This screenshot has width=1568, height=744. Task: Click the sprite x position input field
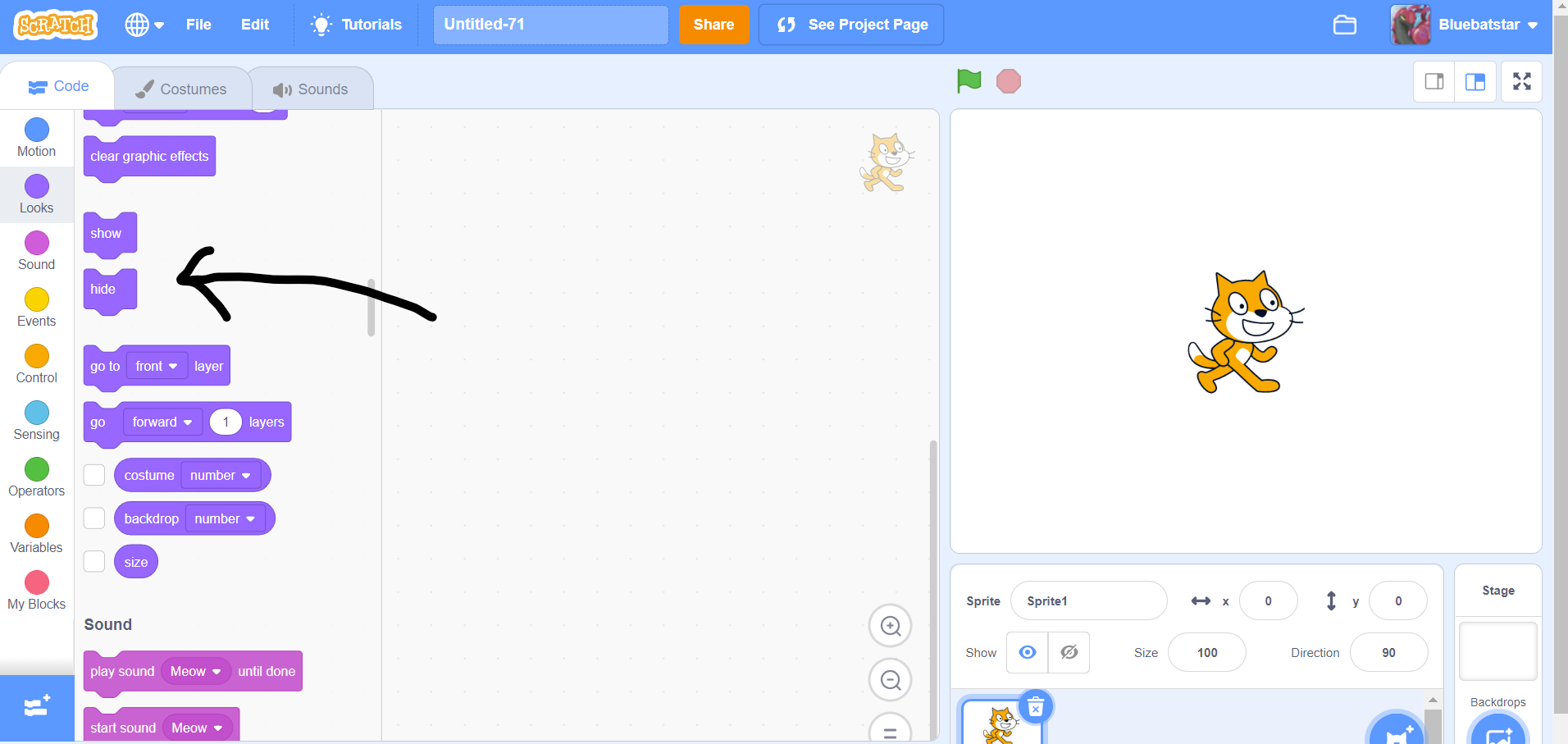pos(1268,600)
